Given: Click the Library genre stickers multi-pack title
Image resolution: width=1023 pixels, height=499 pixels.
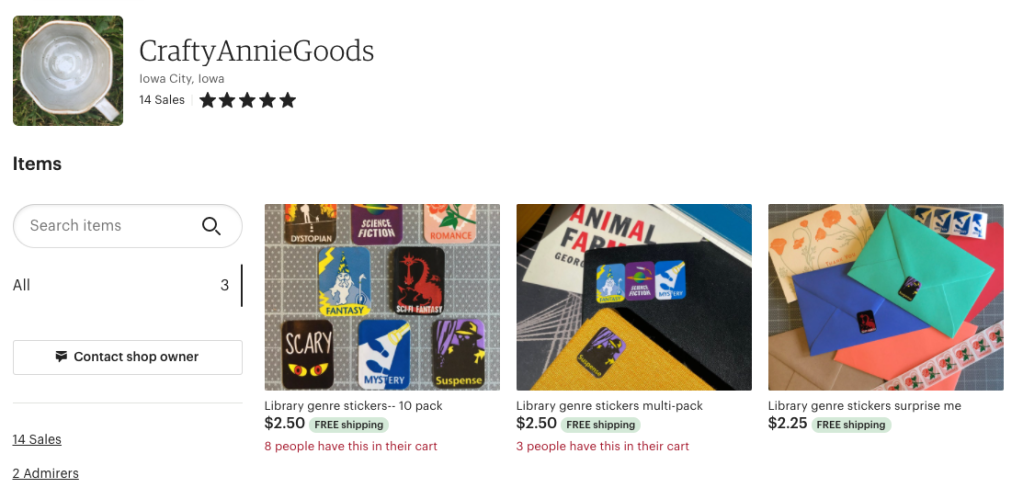Looking at the screenshot, I should pyautogui.click(x=609, y=406).
